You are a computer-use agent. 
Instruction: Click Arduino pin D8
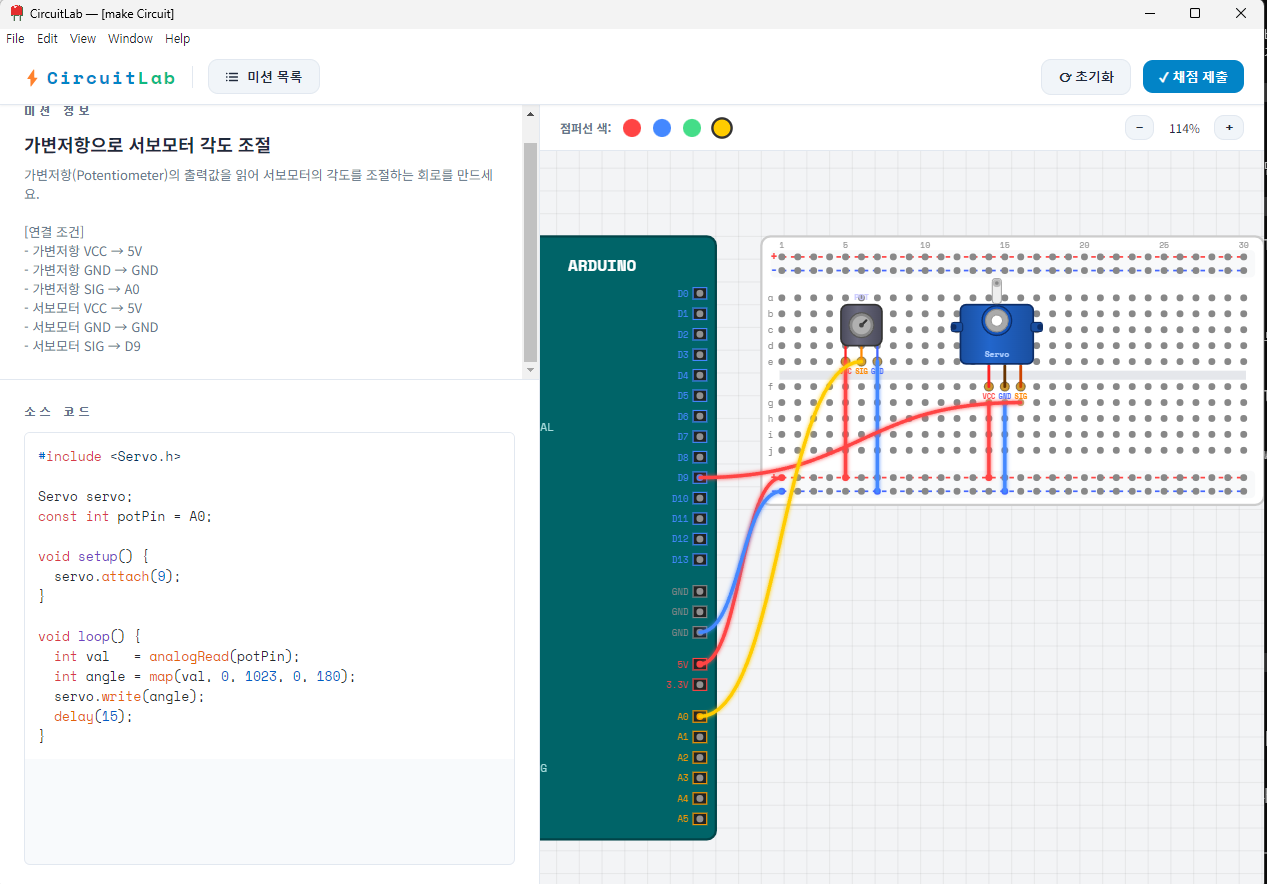tap(700, 458)
